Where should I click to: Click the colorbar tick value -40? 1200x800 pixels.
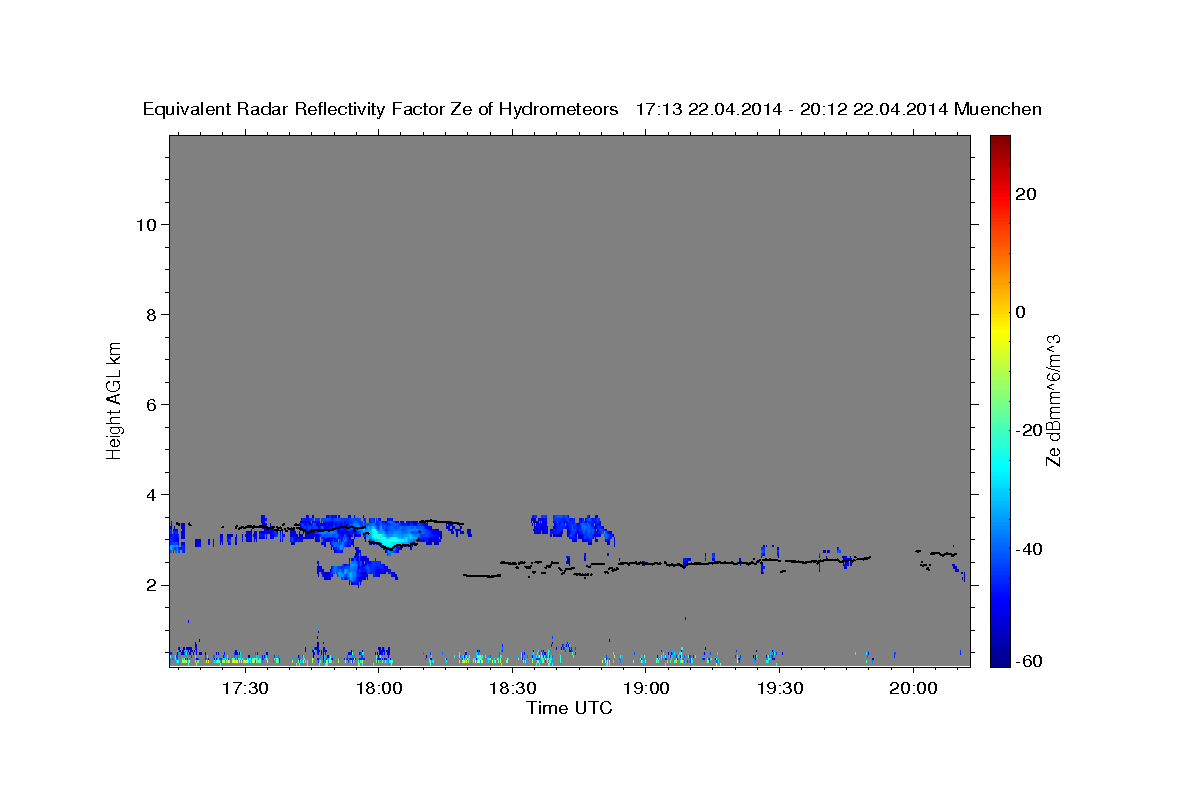click(1030, 549)
